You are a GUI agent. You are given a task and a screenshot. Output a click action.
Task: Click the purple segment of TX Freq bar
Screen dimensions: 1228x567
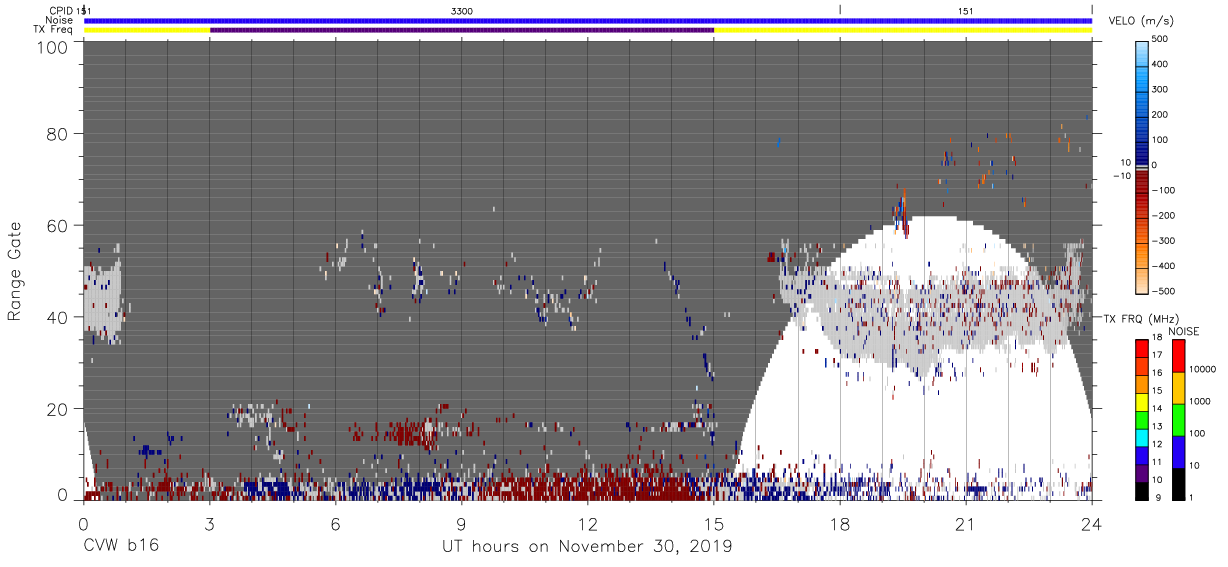point(462,30)
